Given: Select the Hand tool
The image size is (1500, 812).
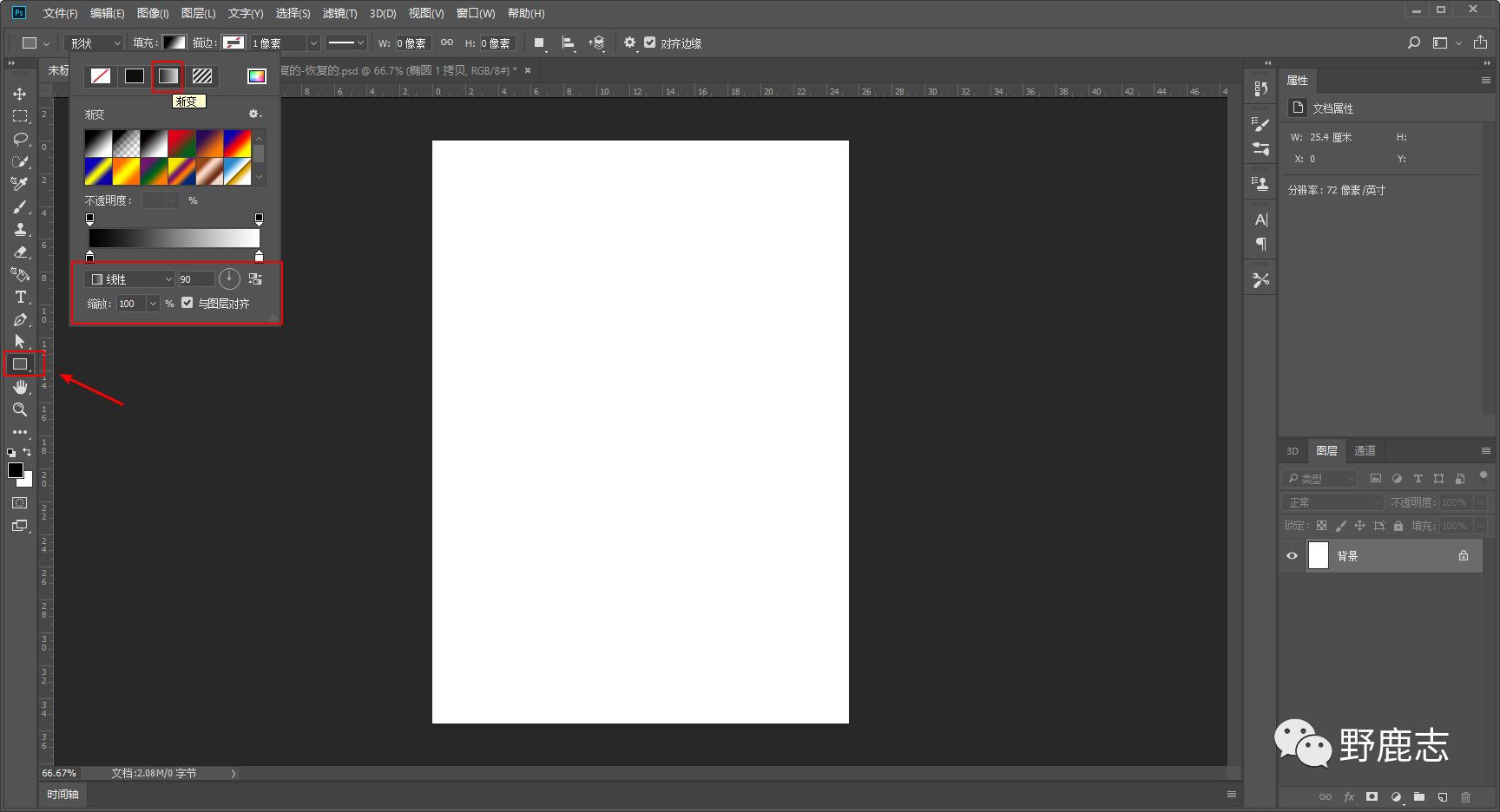Looking at the screenshot, I should pos(20,387).
